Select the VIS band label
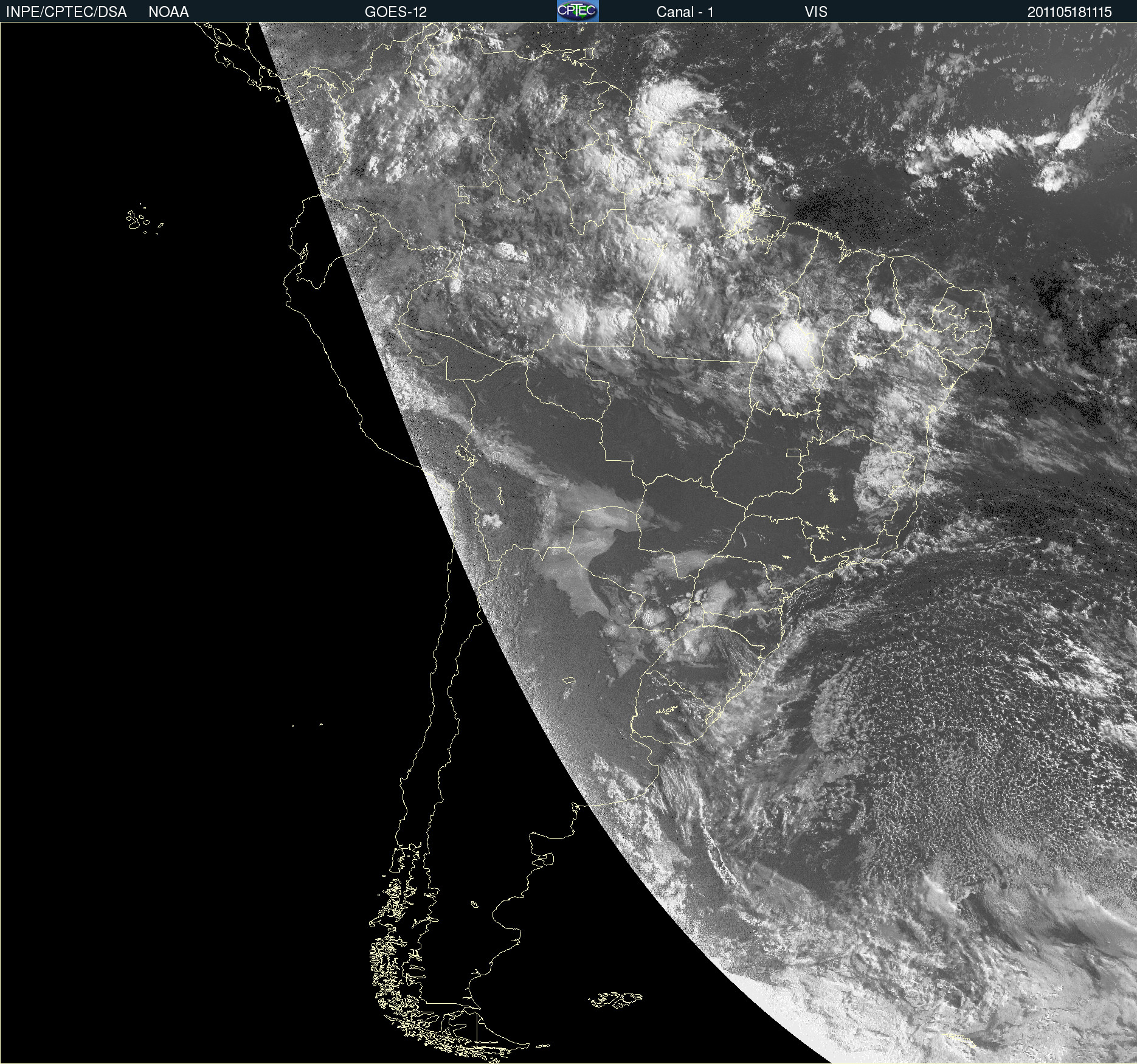This screenshot has width=1137, height=1064. point(816,12)
